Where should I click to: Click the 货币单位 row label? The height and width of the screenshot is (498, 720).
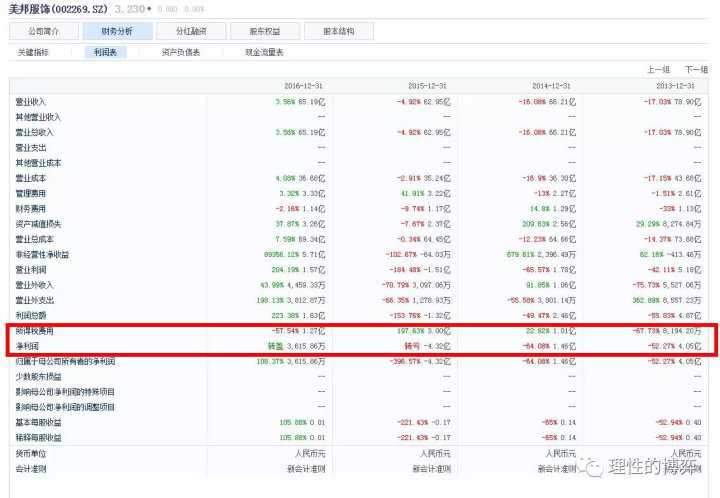[x=31, y=453]
